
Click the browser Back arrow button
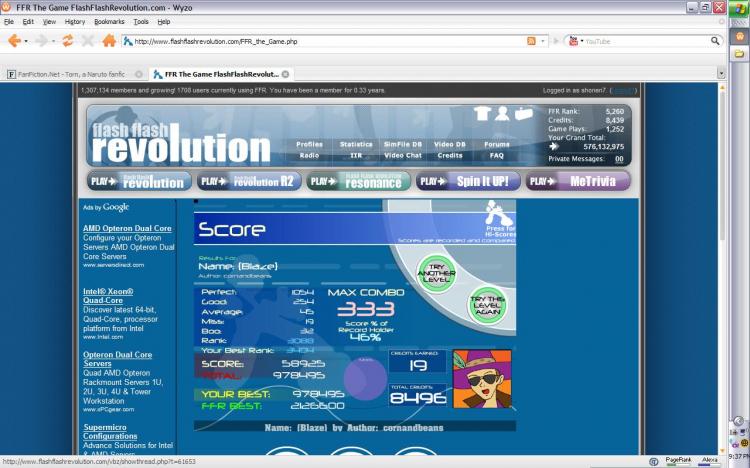[15, 41]
